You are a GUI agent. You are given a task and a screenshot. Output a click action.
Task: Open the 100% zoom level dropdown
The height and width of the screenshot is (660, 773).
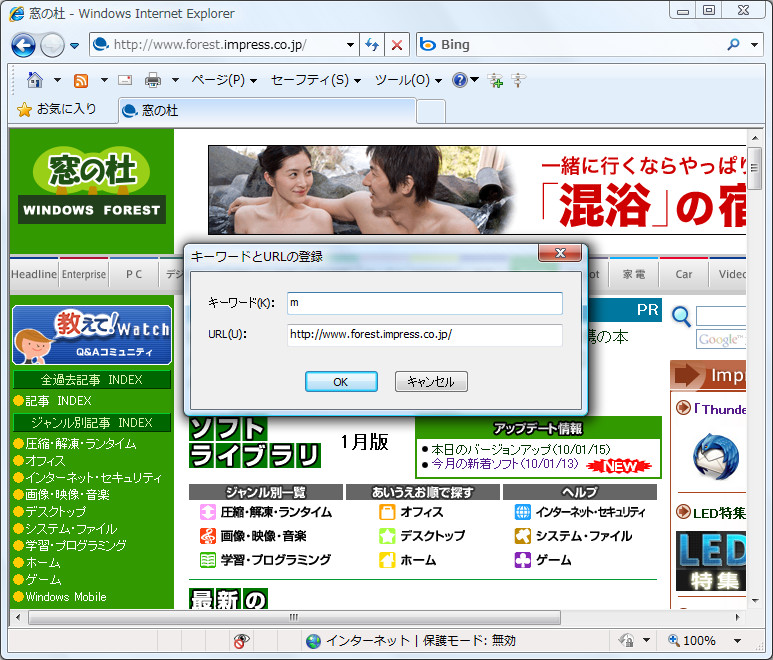(x=738, y=641)
